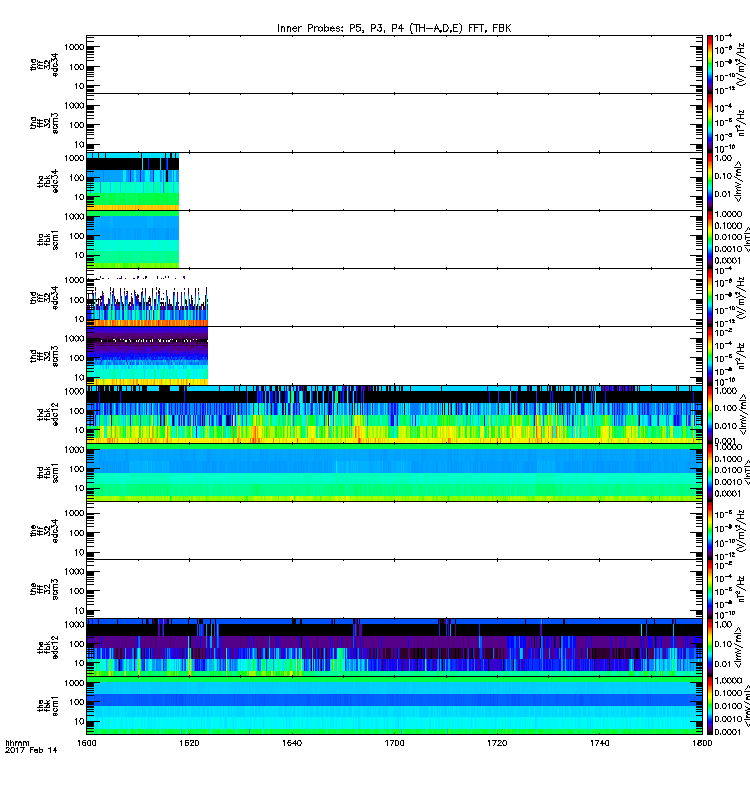Click the 'hhmm' axis unit label
This screenshot has width=750, height=800.
pyautogui.click(x=17, y=743)
